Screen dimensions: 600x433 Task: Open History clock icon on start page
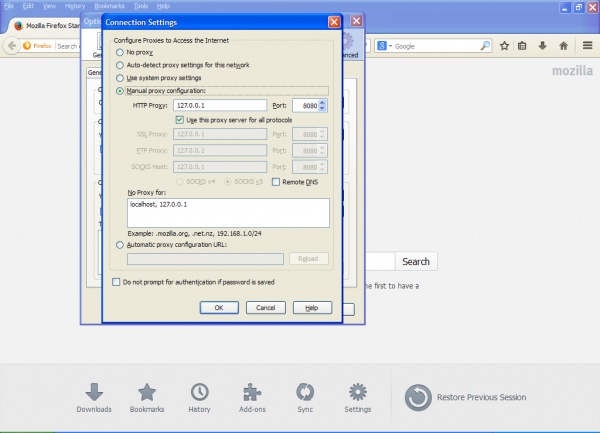tap(199, 398)
